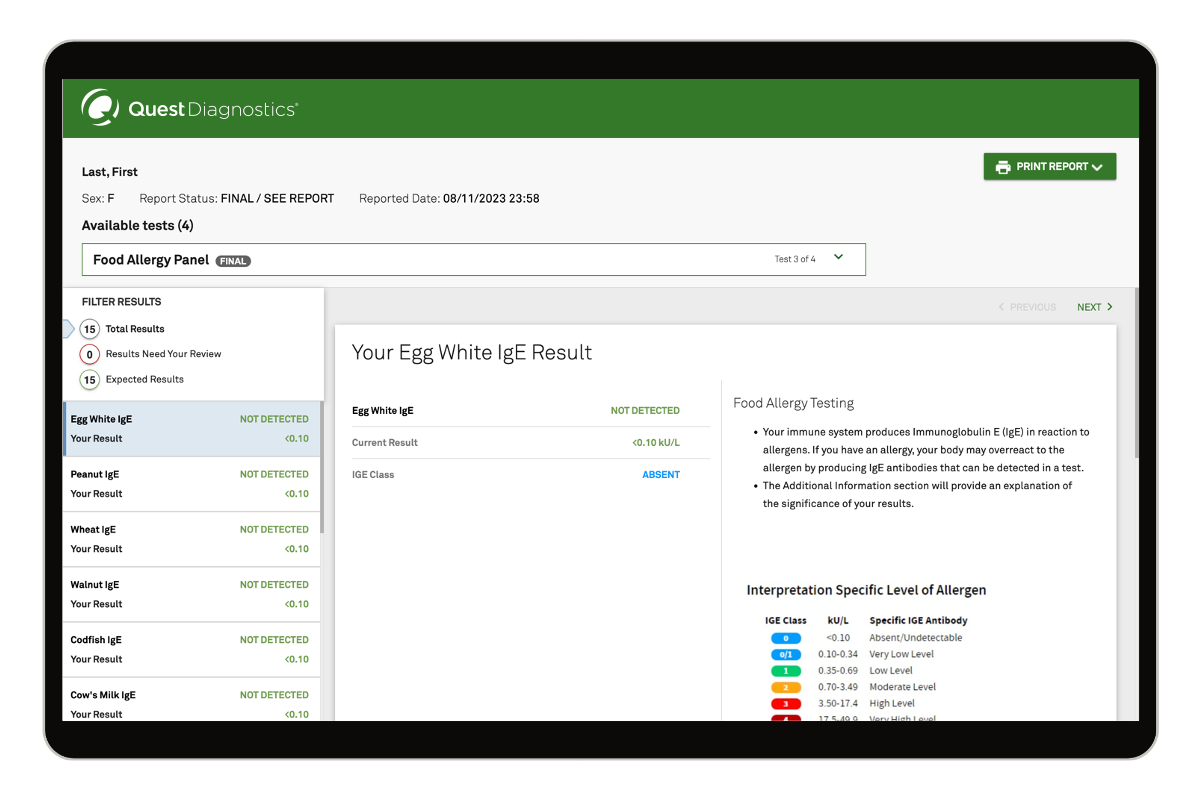Image resolution: width=1200 pixels, height=800 pixels.
Task: Click the results list vertical scrollbar
Action: click(x=321, y=470)
